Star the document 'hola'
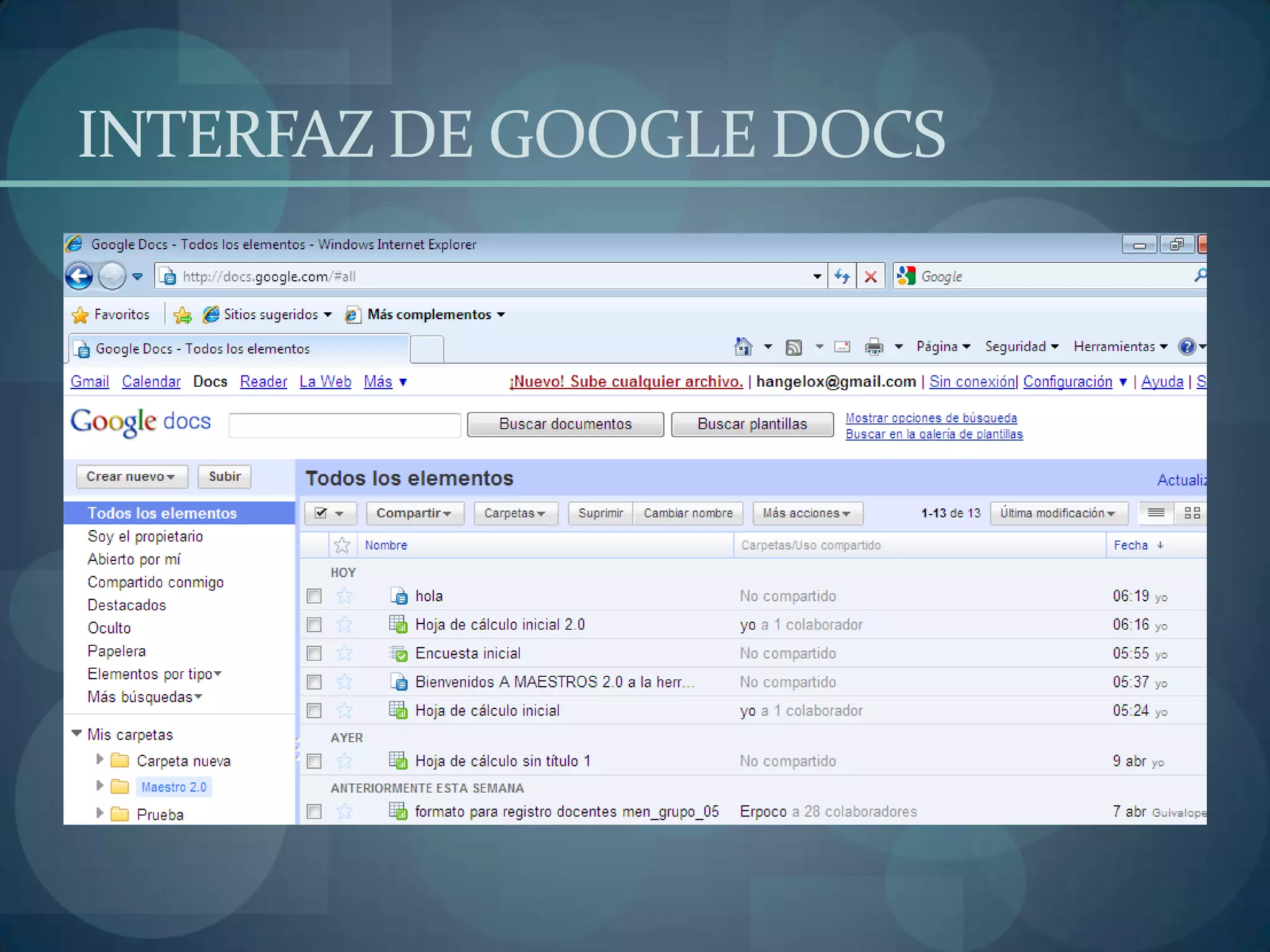Viewport: 1270px width, 952px height. pos(344,596)
